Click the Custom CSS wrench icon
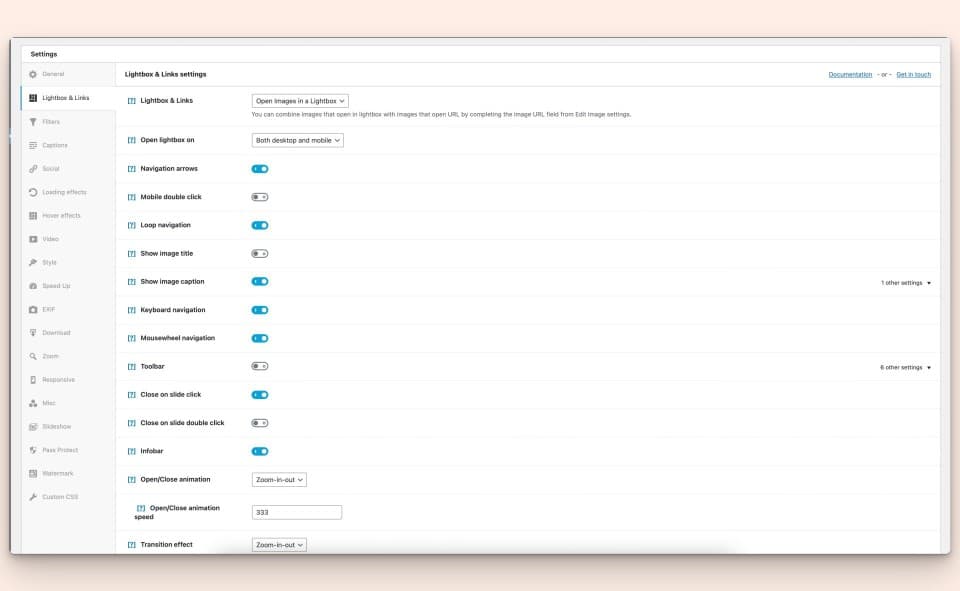This screenshot has height=591, width=960. pyautogui.click(x=33, y=497)
